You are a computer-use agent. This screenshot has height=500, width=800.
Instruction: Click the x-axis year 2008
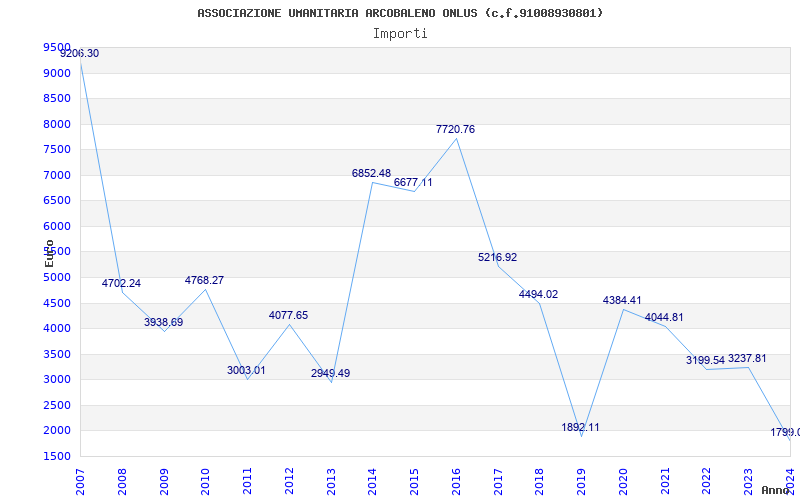122,482
